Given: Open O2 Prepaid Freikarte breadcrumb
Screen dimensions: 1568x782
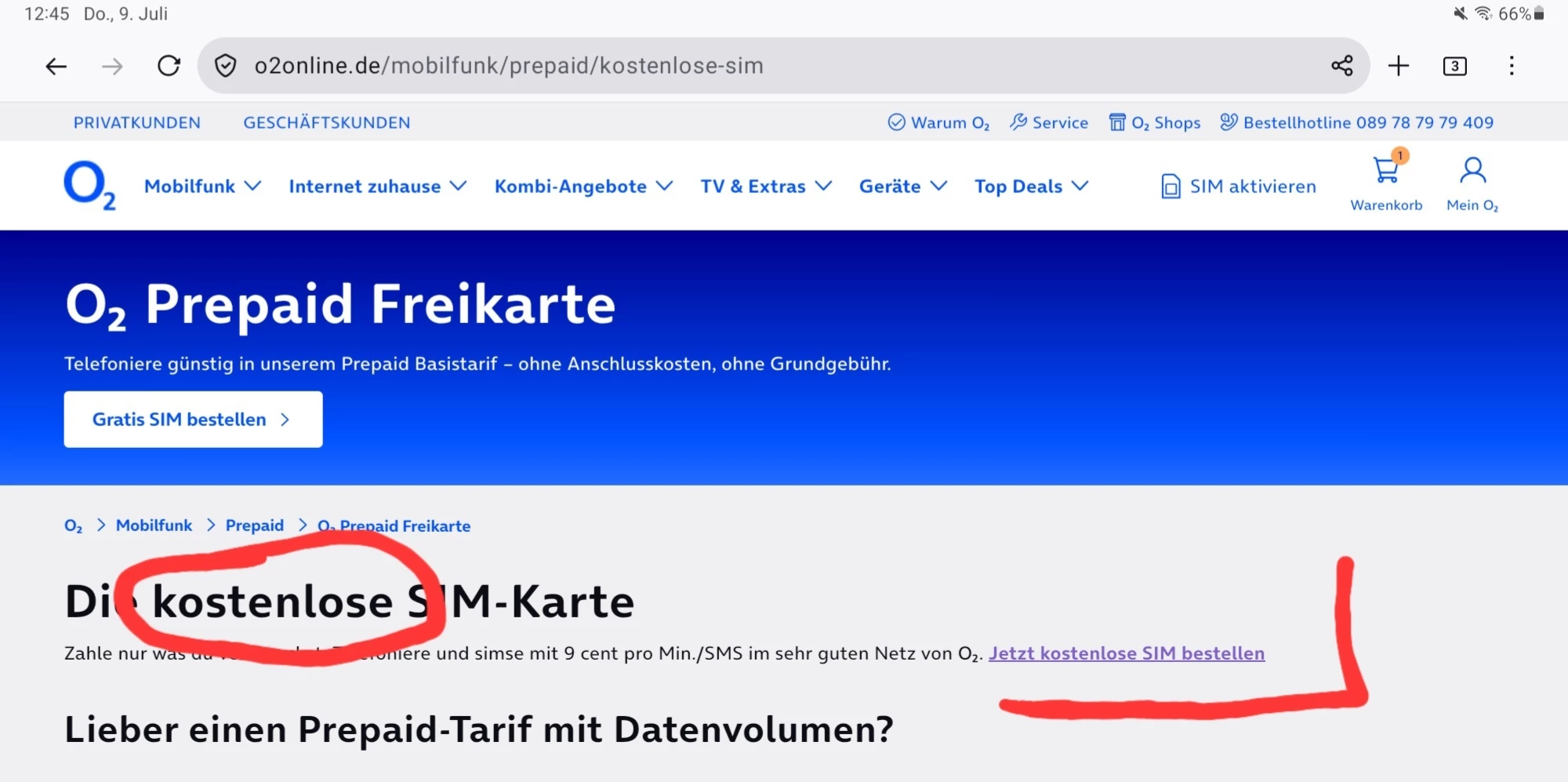Looking at the screenshot, I should [x=394, y=526].
